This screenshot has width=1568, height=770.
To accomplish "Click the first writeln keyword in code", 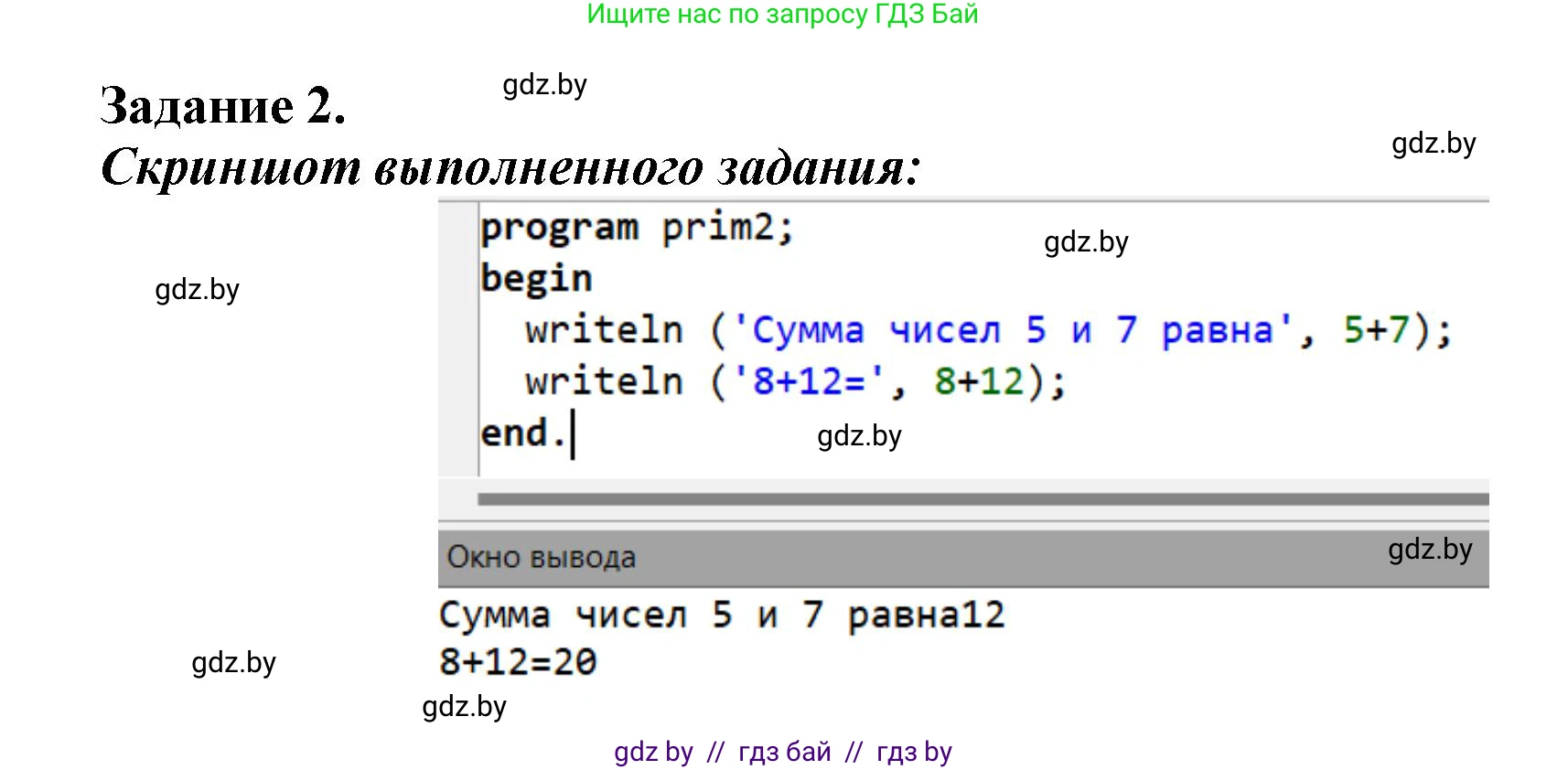I will click(604, 330).
